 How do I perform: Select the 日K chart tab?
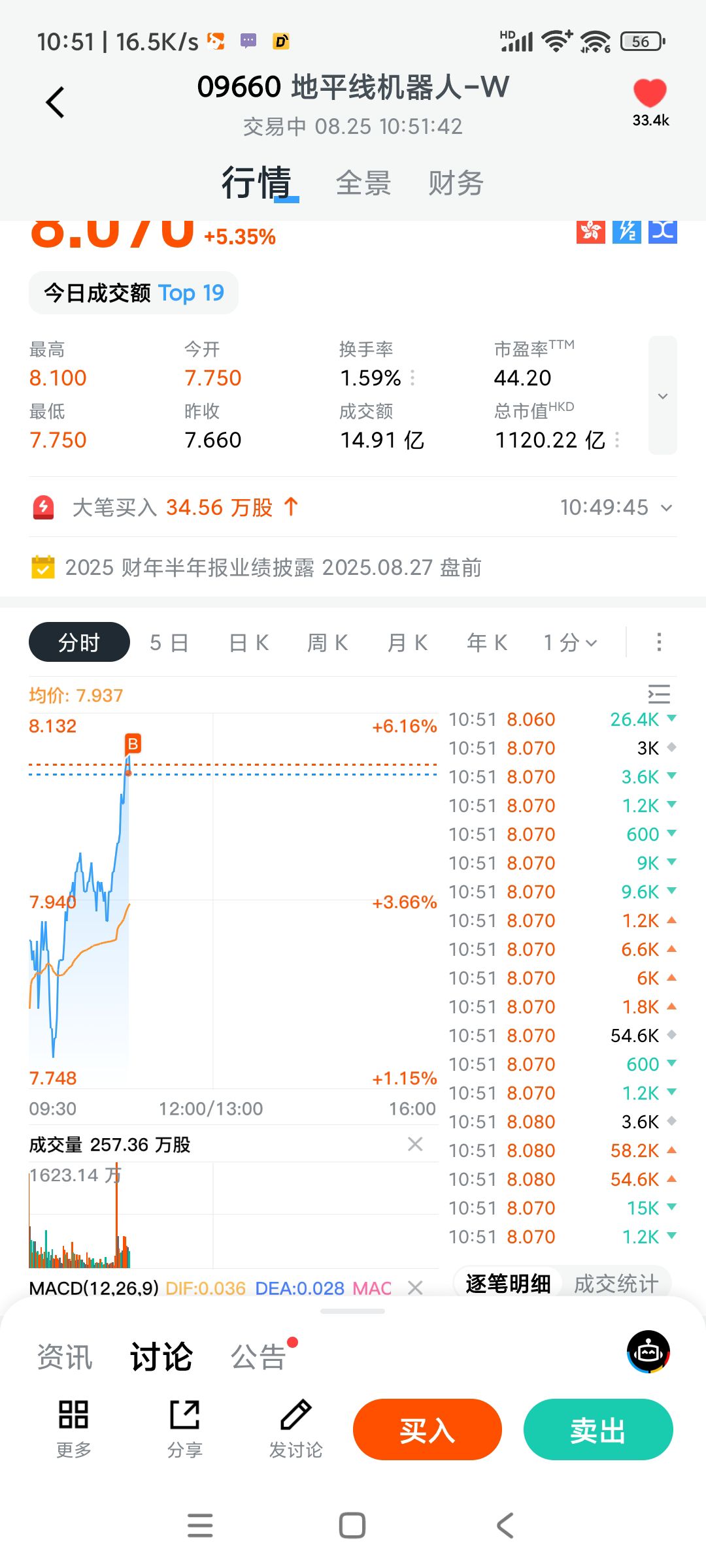[248, 643]
